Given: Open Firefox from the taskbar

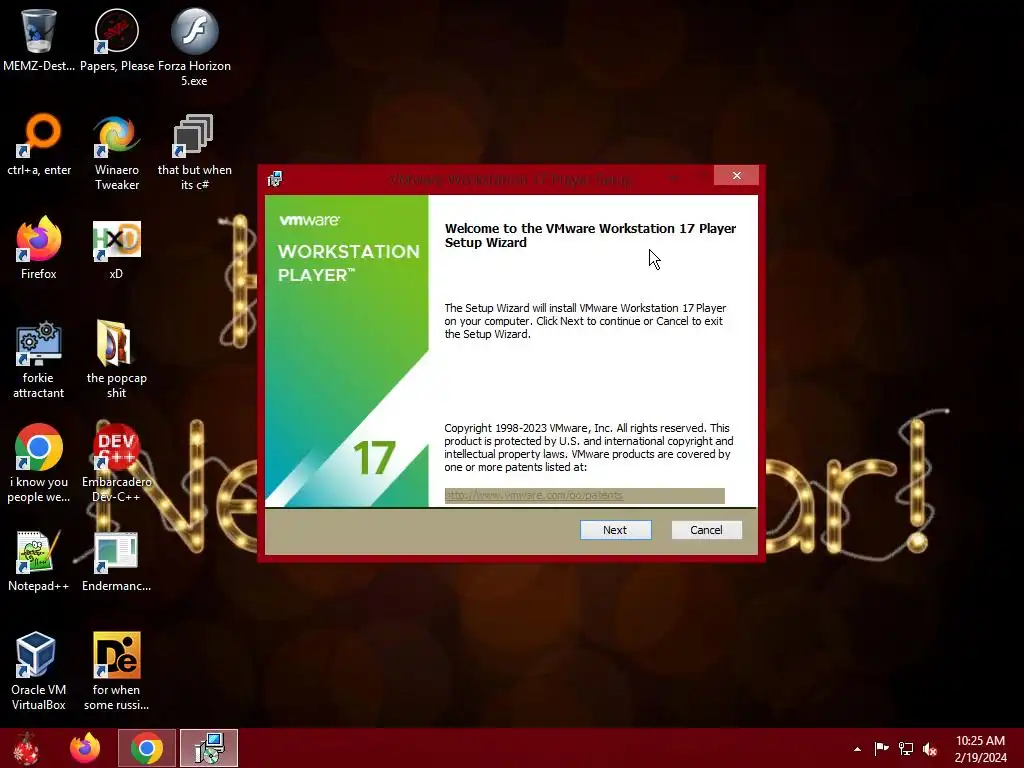Looking at the screenshot, I should point(85,748).
